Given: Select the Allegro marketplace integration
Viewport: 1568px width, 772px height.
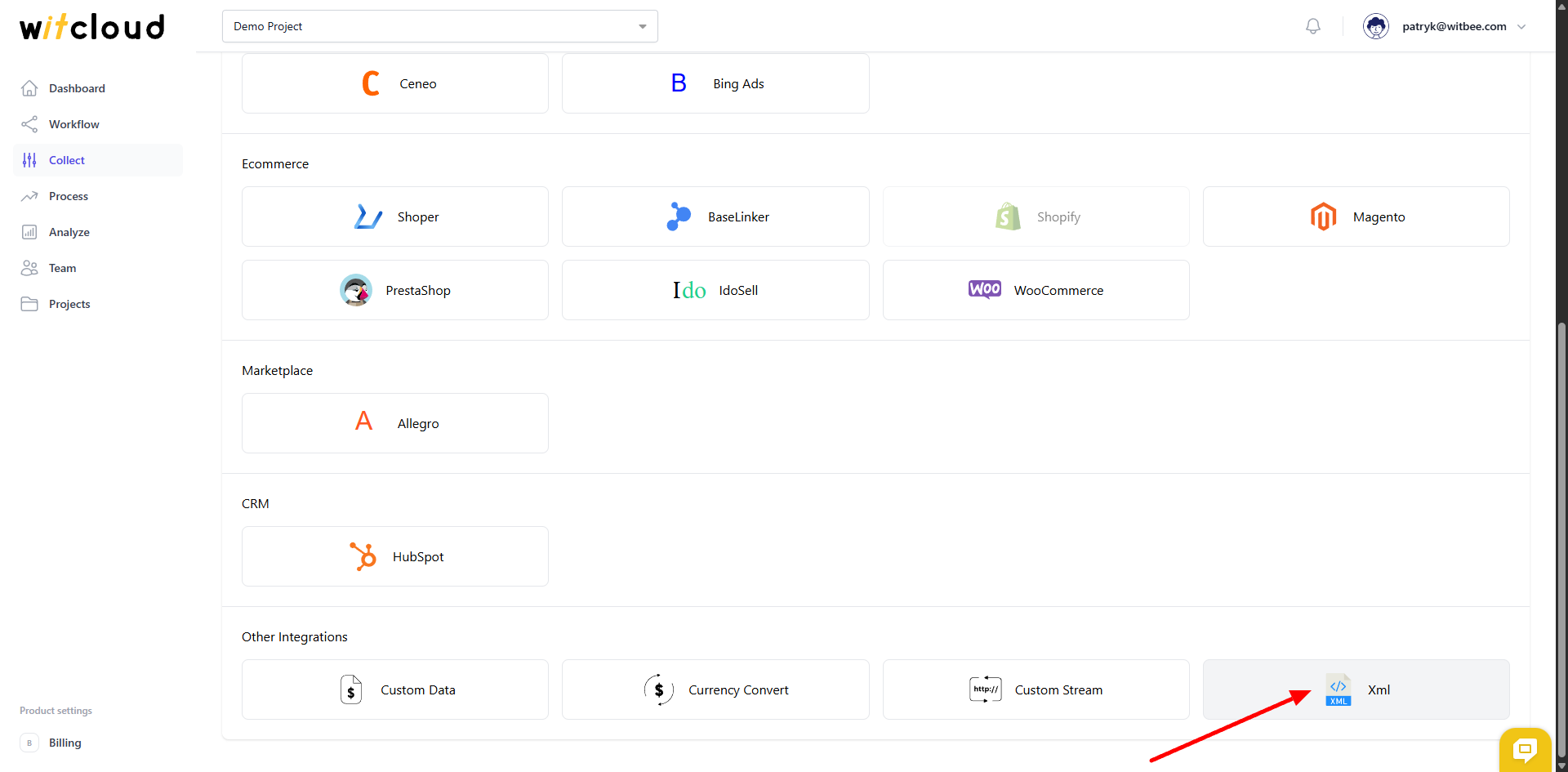Looking at the screenshot, I should click(x=395, y=423).
